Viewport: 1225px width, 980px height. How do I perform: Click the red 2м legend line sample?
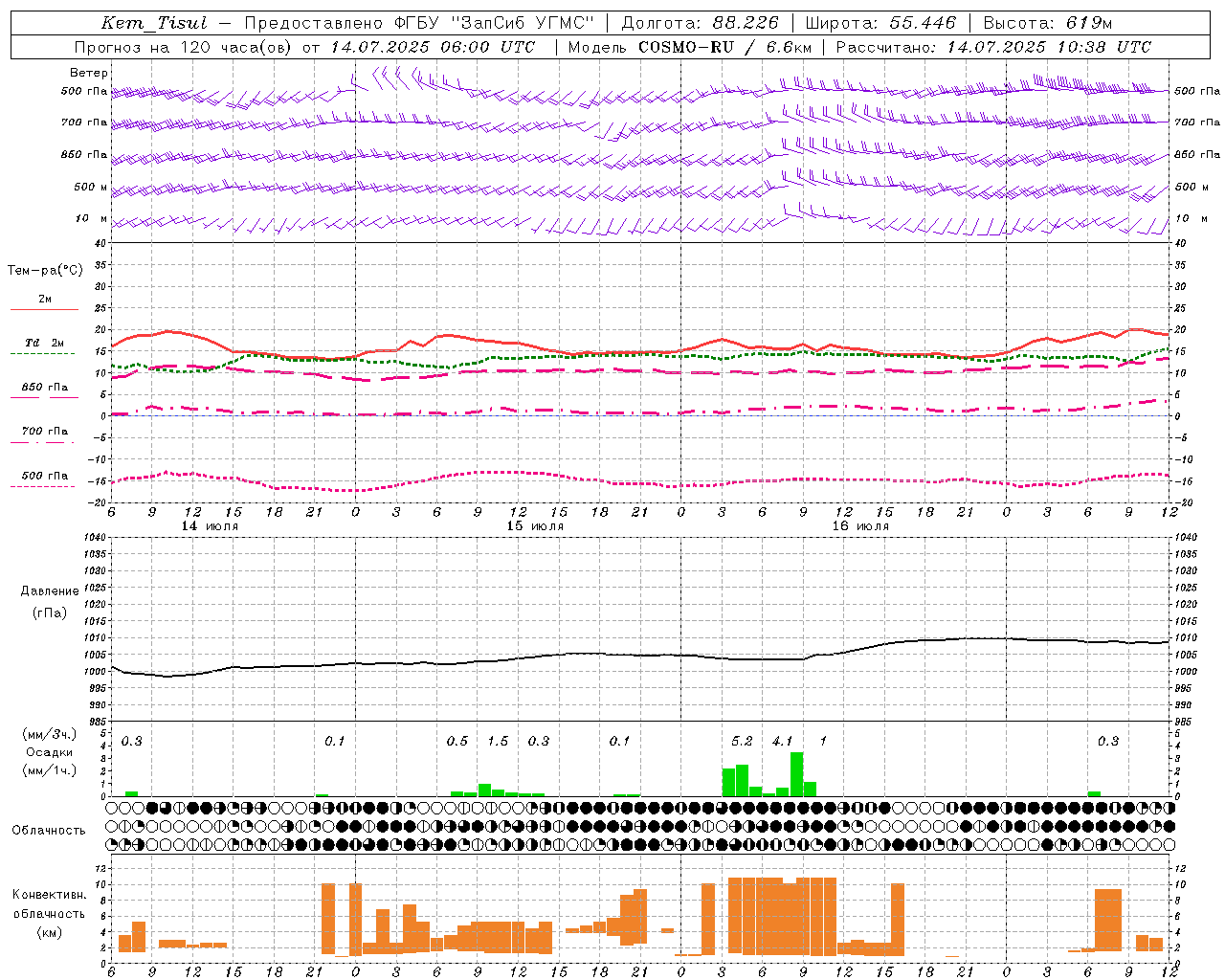45,310
